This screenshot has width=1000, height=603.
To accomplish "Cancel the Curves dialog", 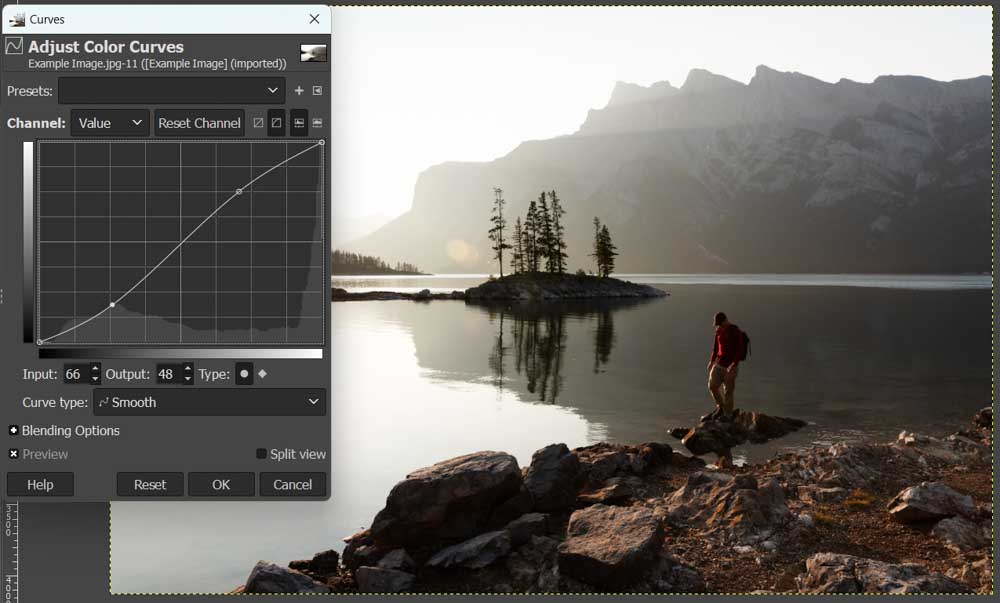I will coord(293,484).
